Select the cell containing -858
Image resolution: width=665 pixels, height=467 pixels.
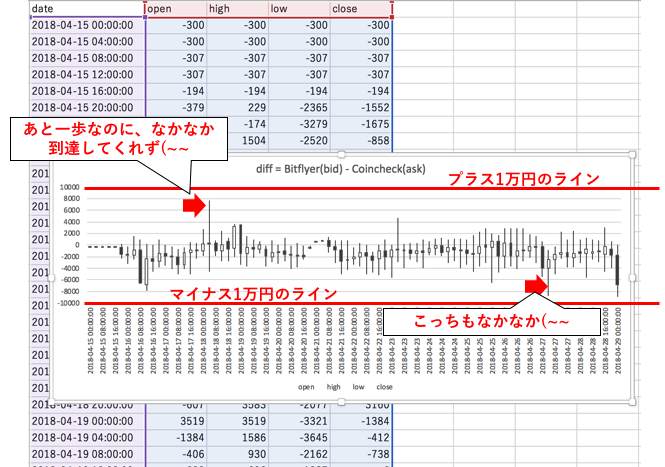pyautogui.click(x=361, y=141)
